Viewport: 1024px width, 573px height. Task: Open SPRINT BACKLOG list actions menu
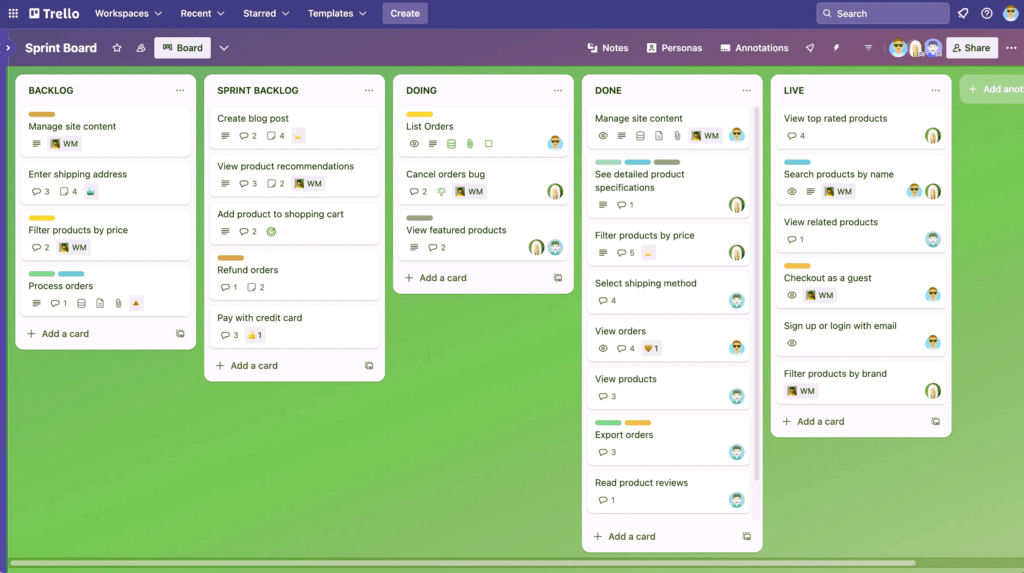[x=369, y=90]
